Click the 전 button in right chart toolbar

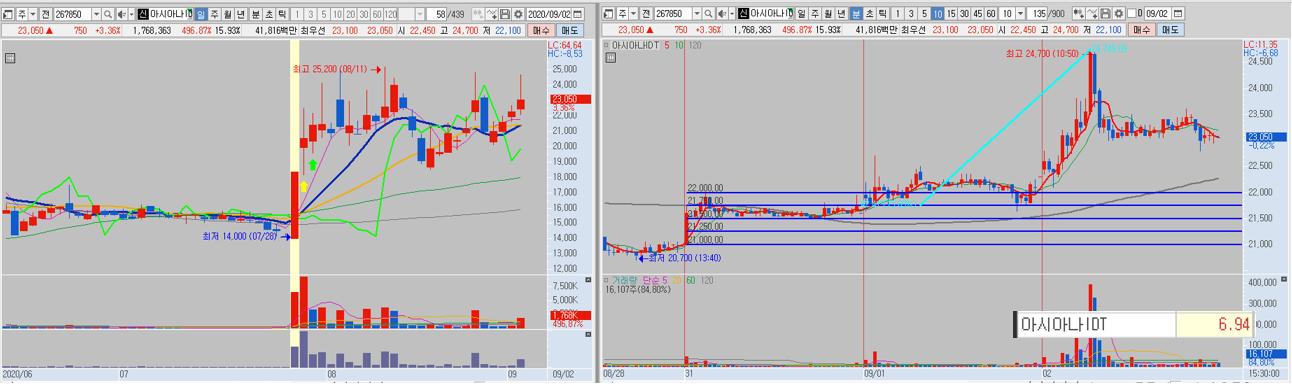pyautogui.click(x=645, y=14)
